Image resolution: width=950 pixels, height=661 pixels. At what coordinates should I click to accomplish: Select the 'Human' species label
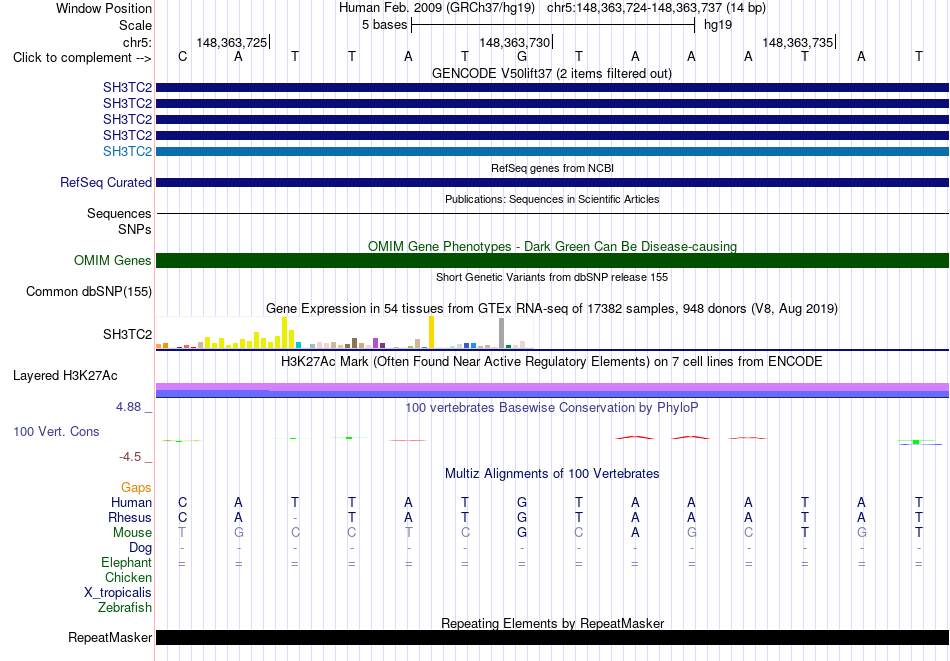click(131, 503)
